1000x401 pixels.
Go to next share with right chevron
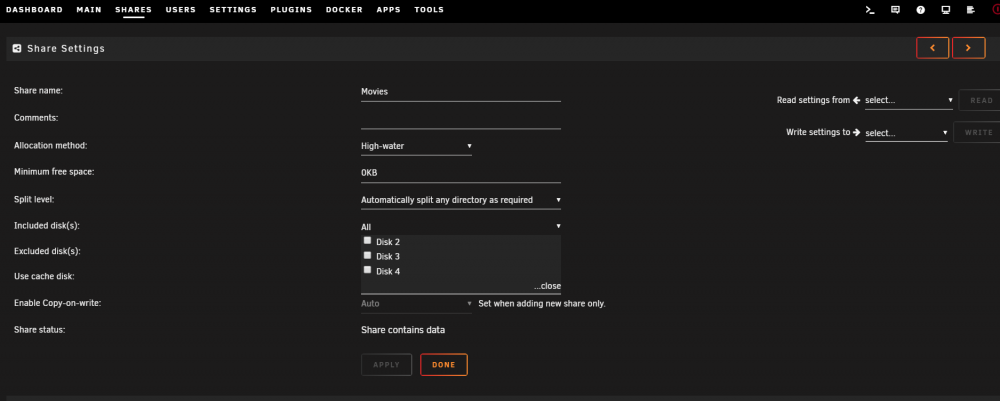click(x=968, y=48)
